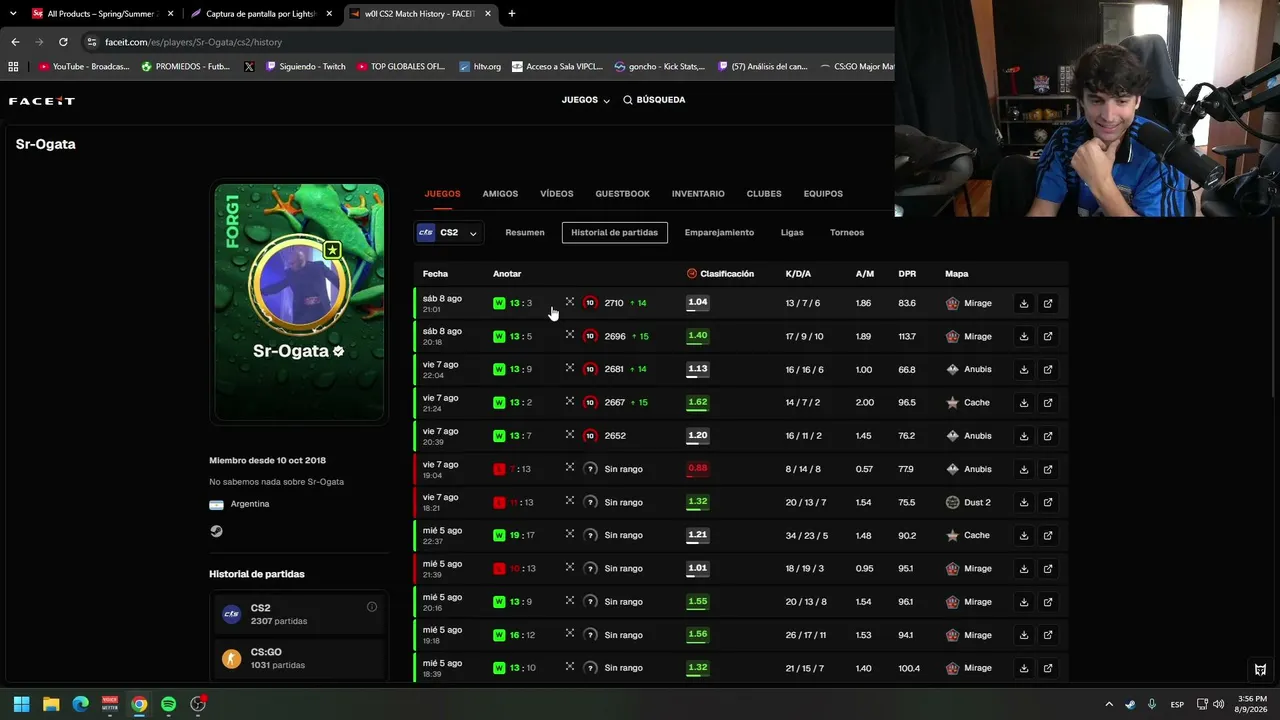Screen dimensions: 1280x720
Task: Open the CS:GO 1031 partidas card
Action: [x=299, y=658]
